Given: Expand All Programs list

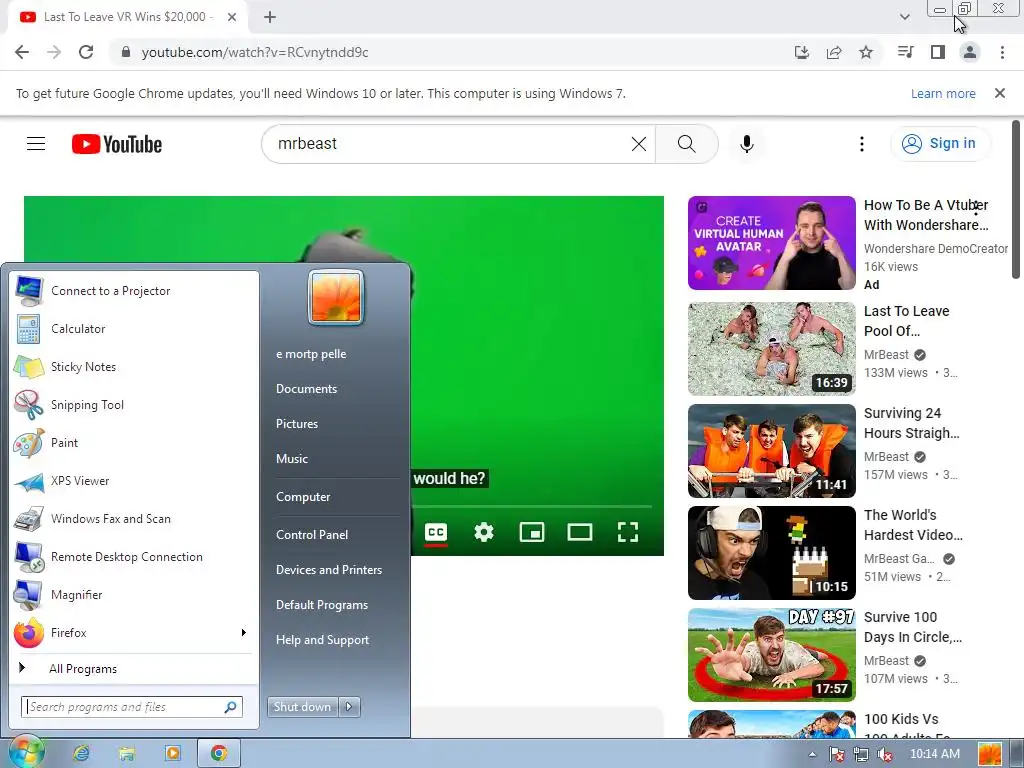Looking at the screenshot, I should [x=134, y=668].
